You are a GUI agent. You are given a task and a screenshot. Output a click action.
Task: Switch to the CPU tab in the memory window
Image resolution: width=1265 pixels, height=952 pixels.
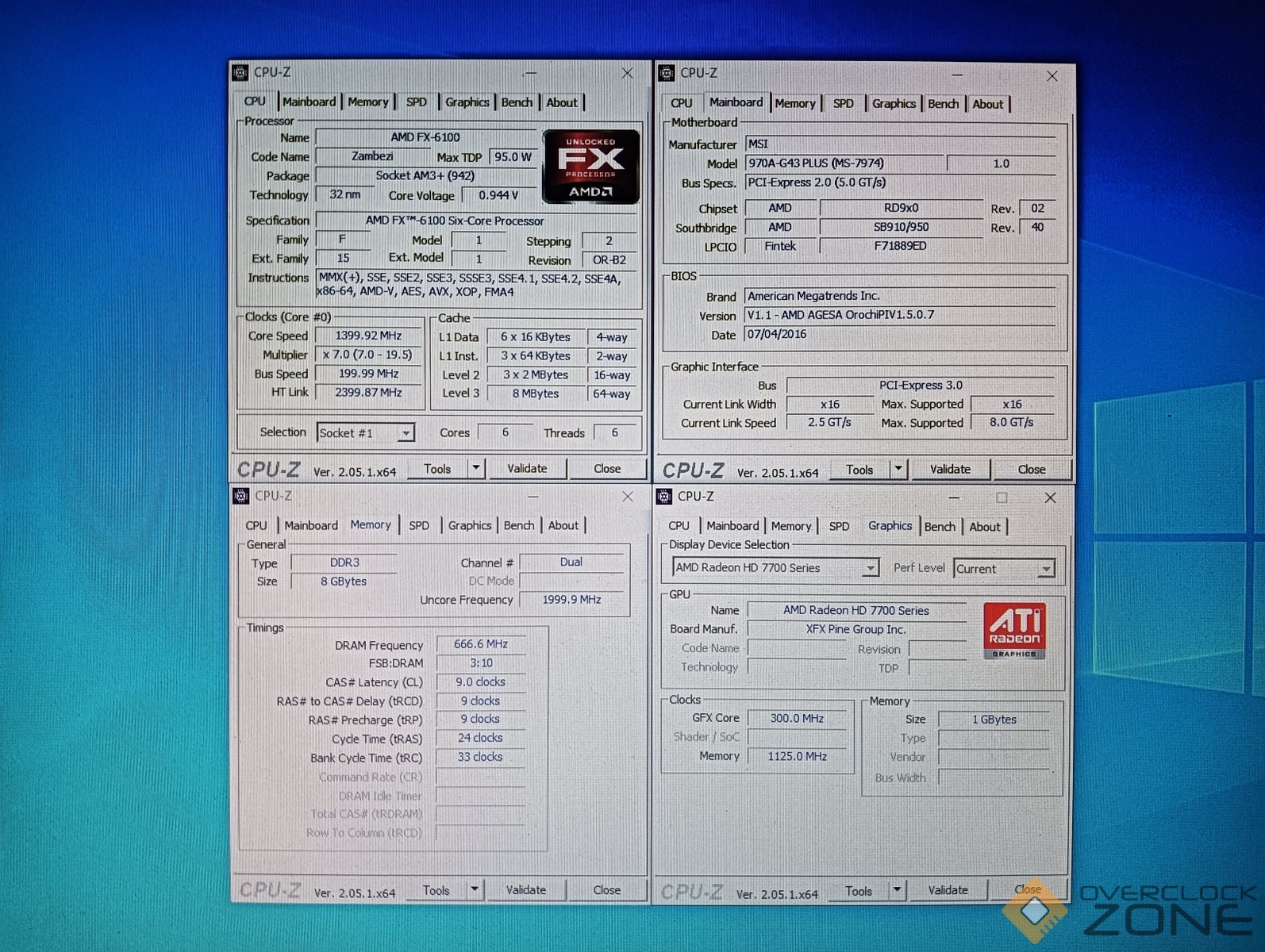tap(256, 525)
